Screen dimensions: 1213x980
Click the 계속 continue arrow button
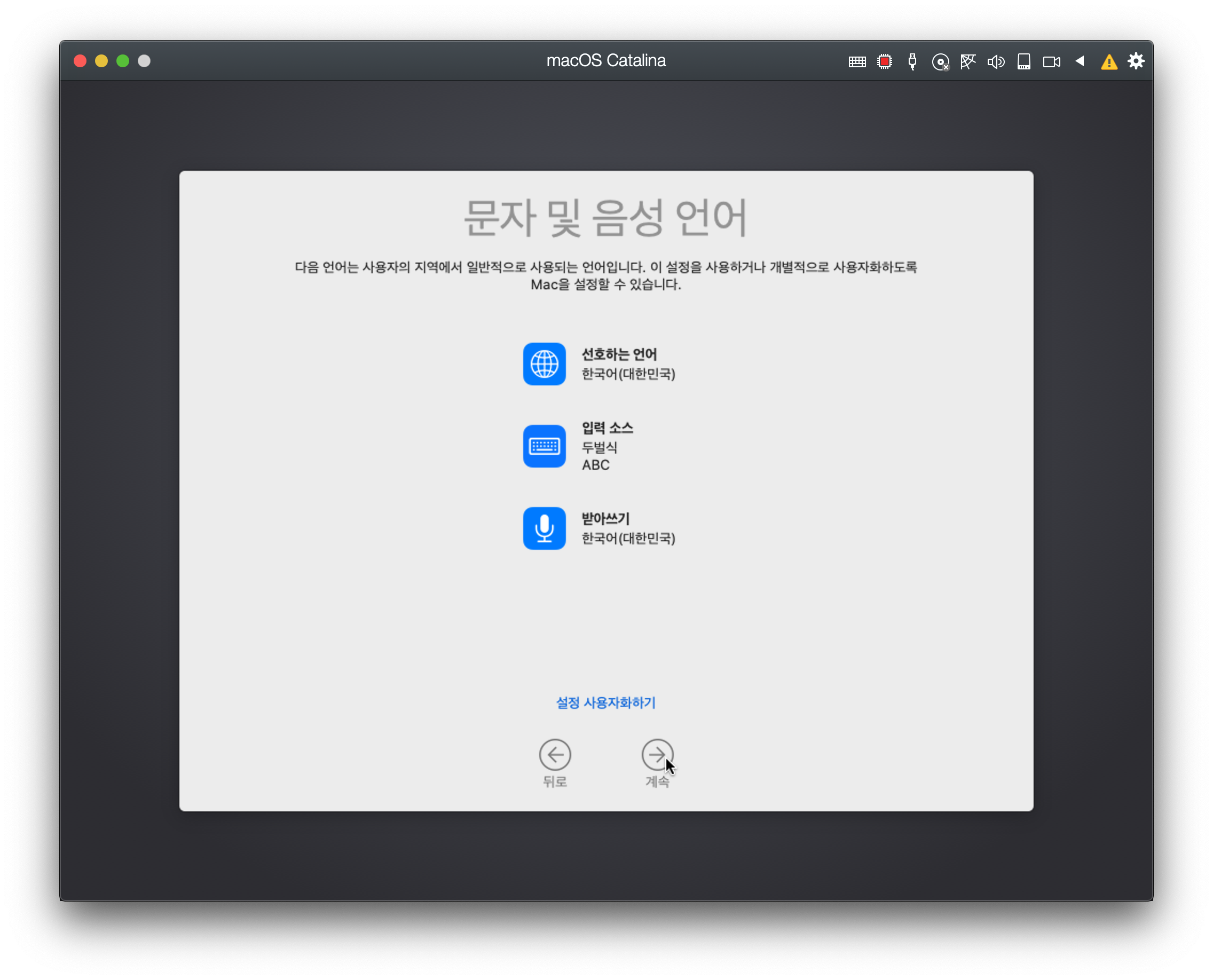[657, 755]
